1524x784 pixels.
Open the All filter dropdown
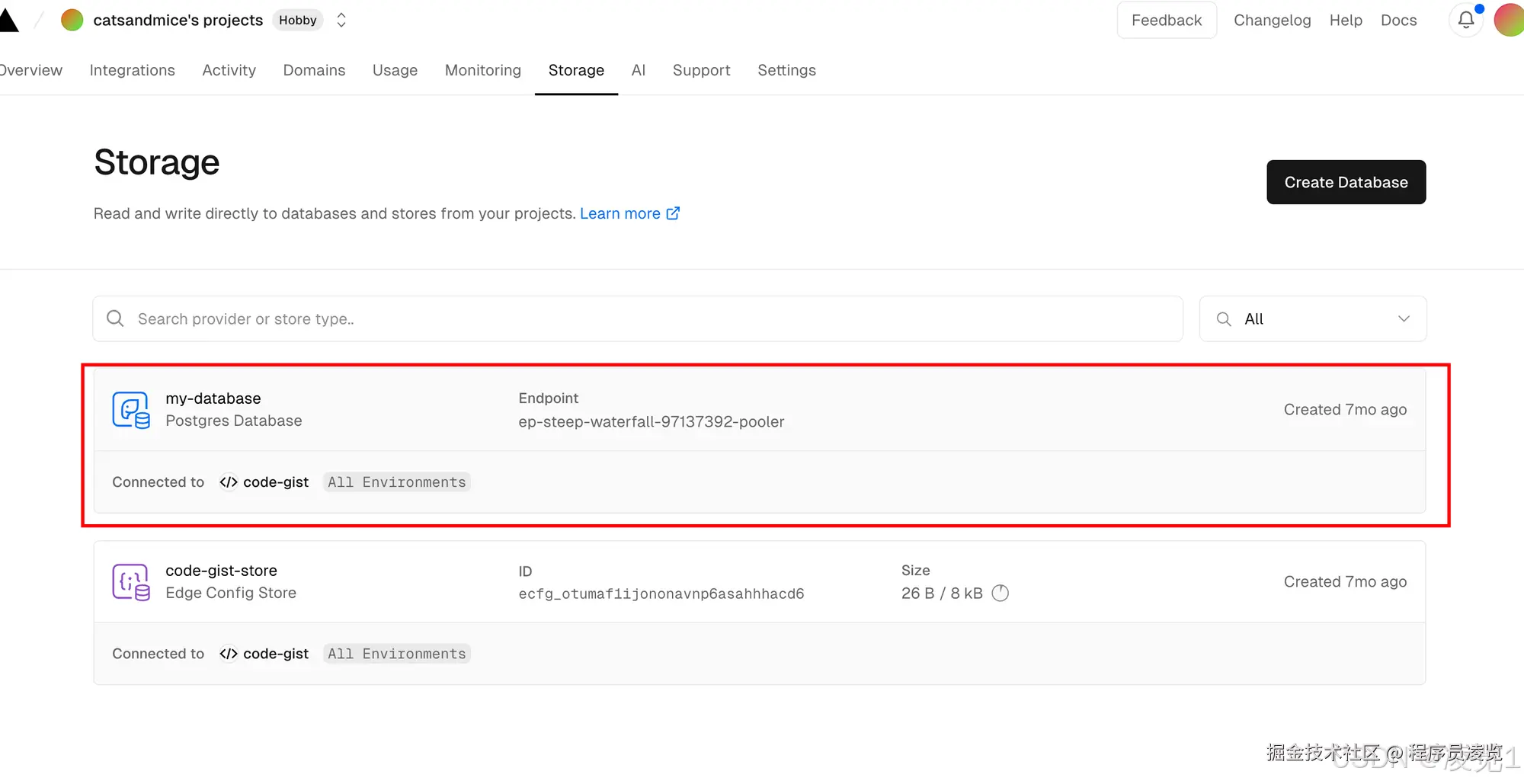[1312, 319]
